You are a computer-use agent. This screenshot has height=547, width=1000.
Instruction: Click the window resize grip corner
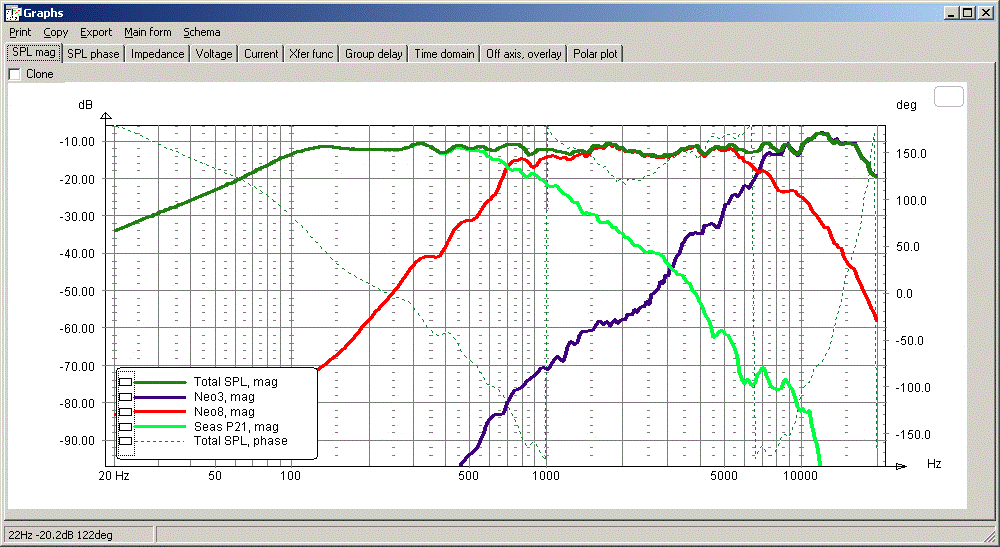point(990,536)
